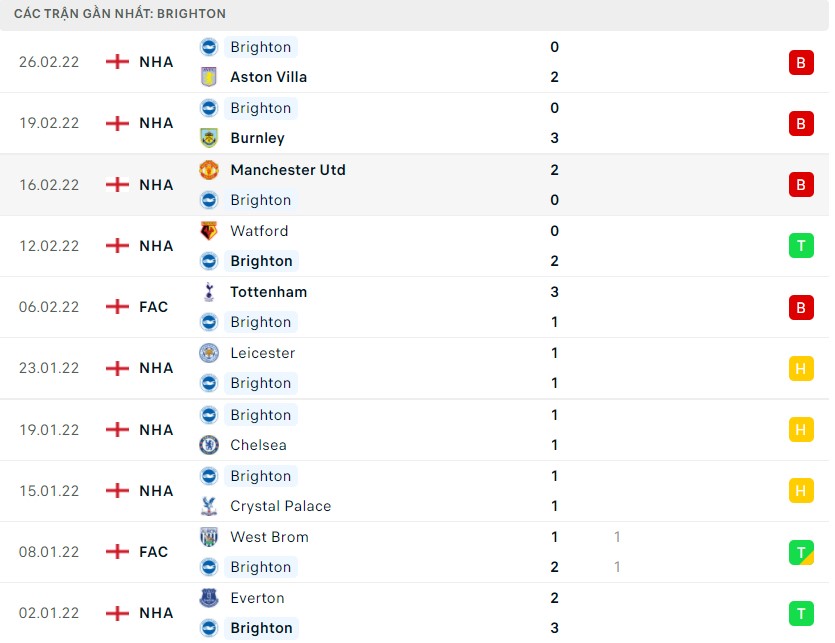835x643 pixels.
Task: Click the Leicester club crest
Action: tap(209, 353)
